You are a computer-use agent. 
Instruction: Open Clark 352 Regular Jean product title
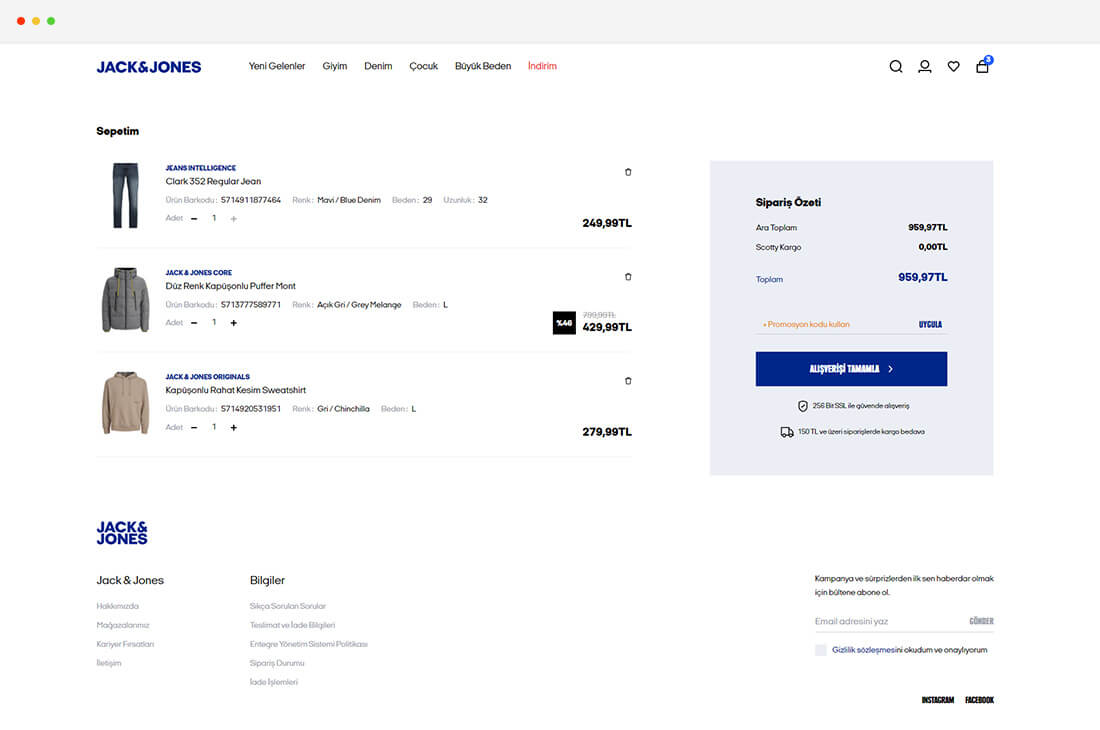(x=213, y=181)
